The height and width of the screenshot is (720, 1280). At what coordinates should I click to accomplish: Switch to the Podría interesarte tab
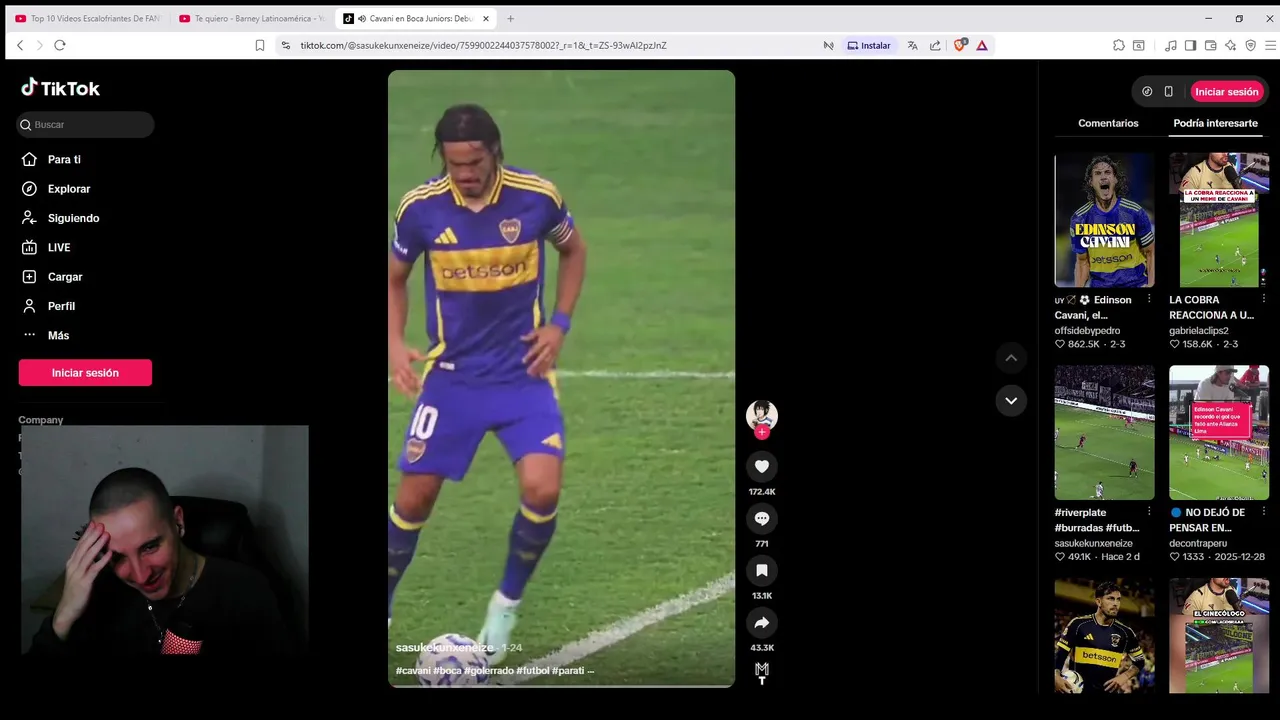[1215, 123]
